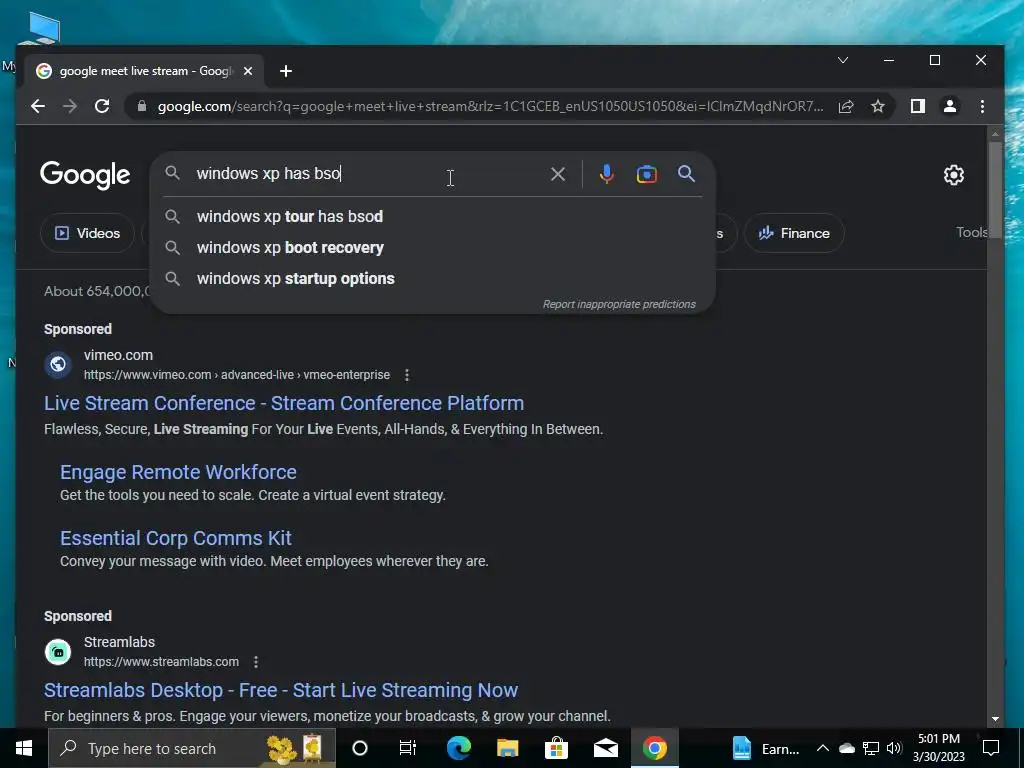Search by image camera icon

pyautogui.click(x=647, y=174)
